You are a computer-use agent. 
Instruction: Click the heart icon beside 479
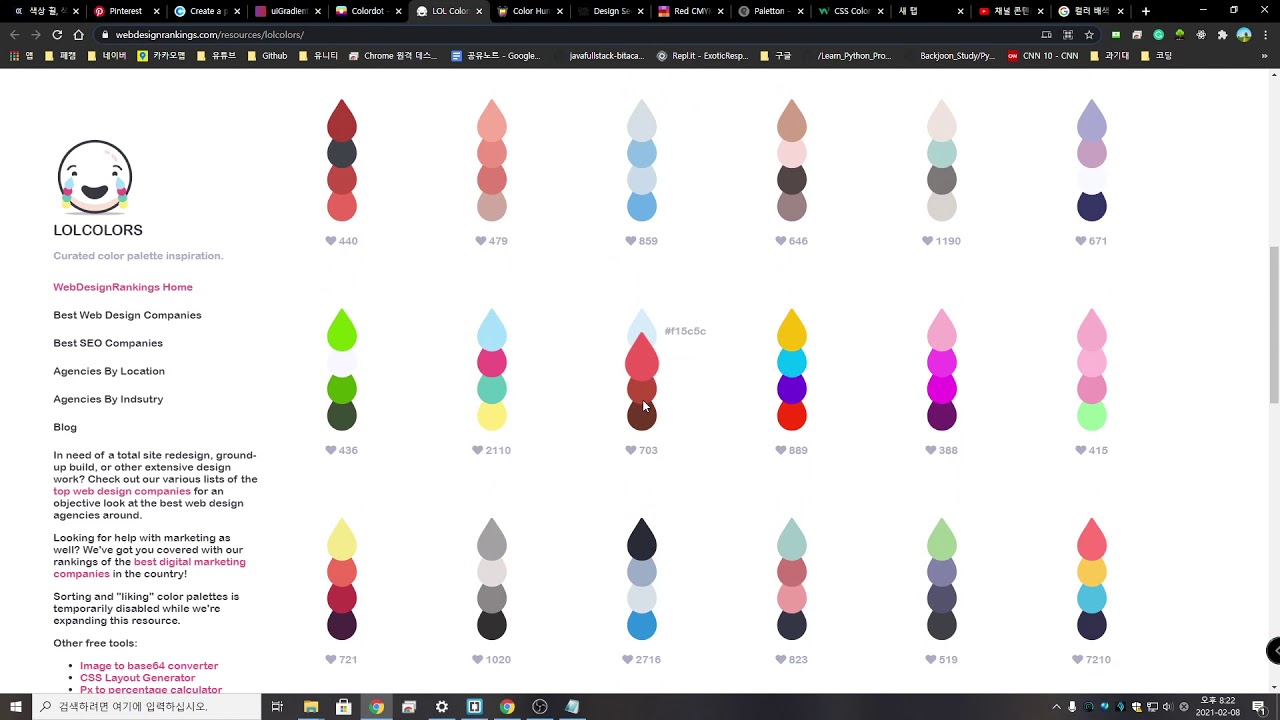[481, 241]
